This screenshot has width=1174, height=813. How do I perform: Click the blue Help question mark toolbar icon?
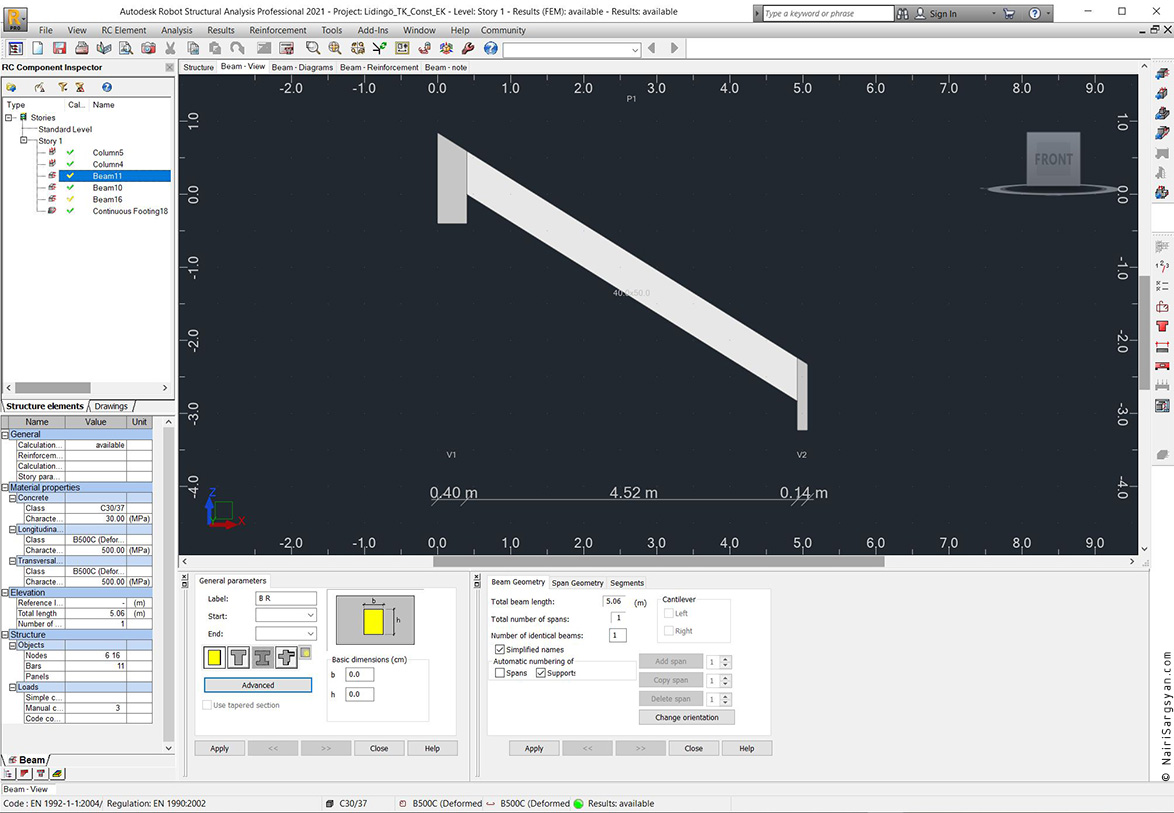(490, 48)
